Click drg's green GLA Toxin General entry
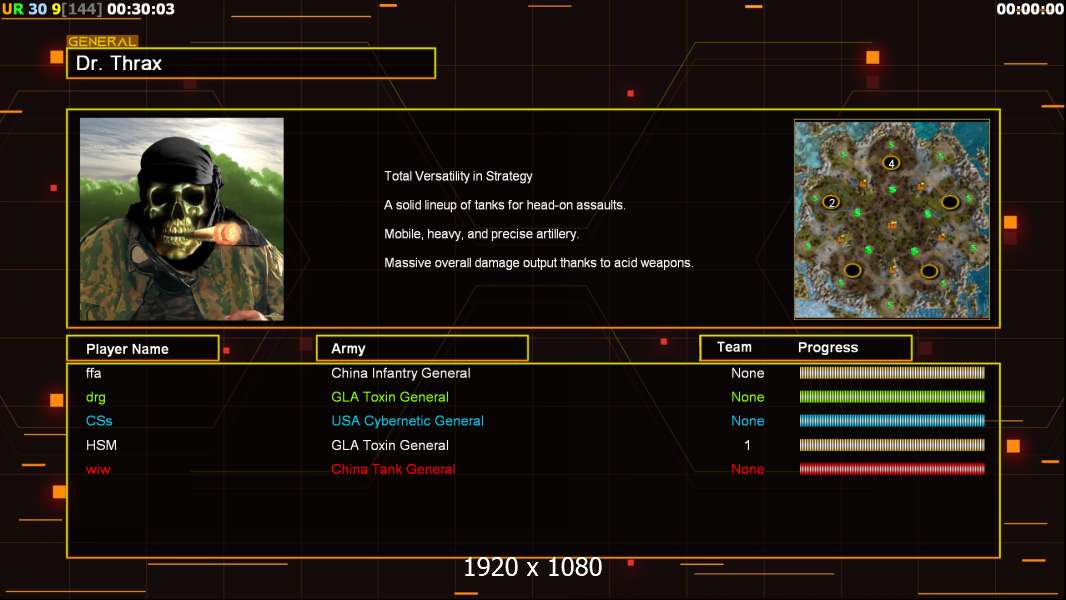Screen dimensions: 1066x600 click(390, 397)
